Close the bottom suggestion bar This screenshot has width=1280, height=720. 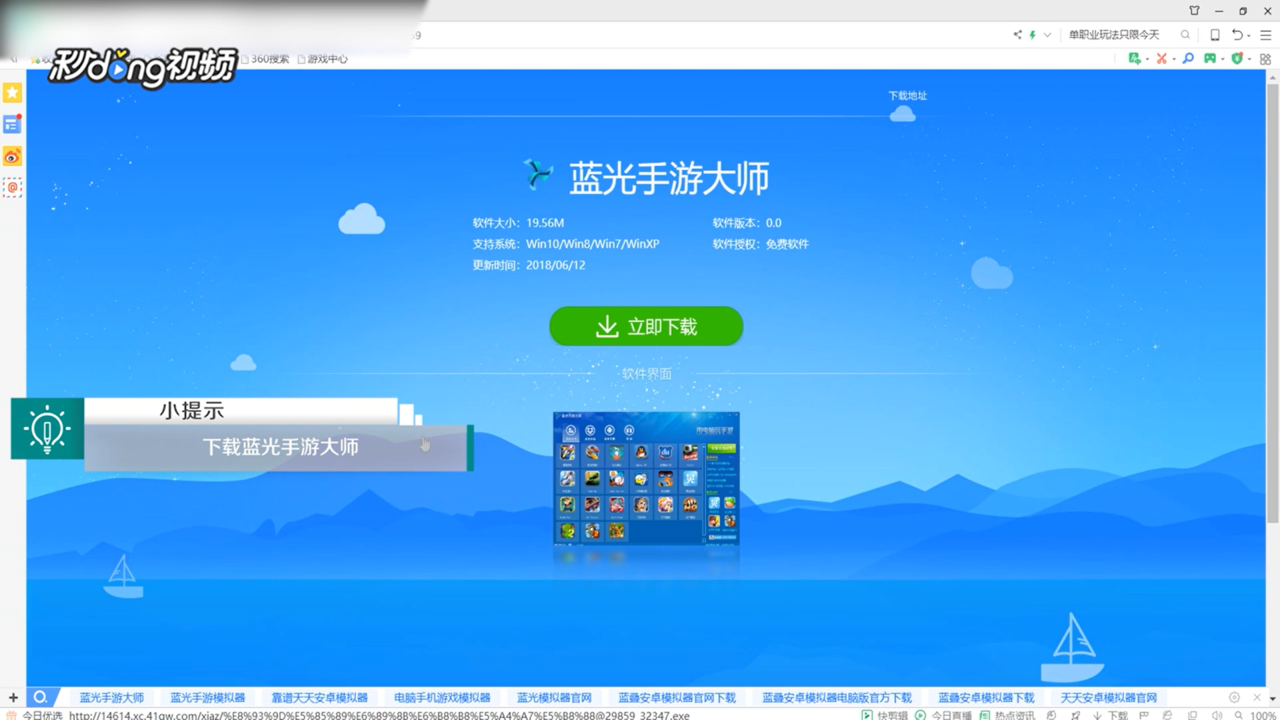(1257, 697)
